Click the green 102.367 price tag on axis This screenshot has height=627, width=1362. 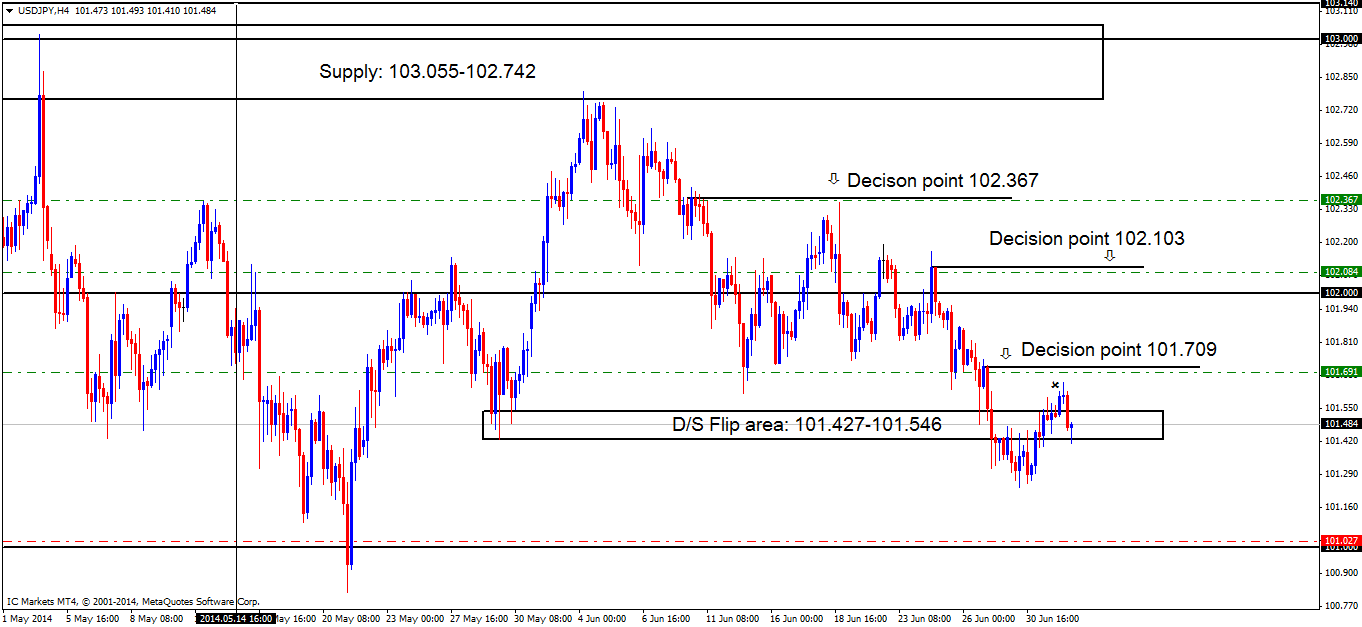pyautogui.click(x=1341, y=200)
